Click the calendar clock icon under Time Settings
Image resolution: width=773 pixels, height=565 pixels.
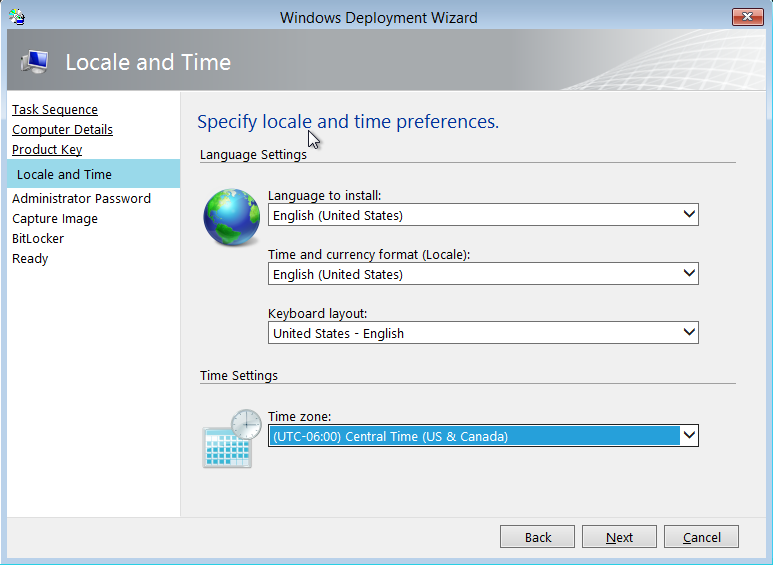(232, 438)
